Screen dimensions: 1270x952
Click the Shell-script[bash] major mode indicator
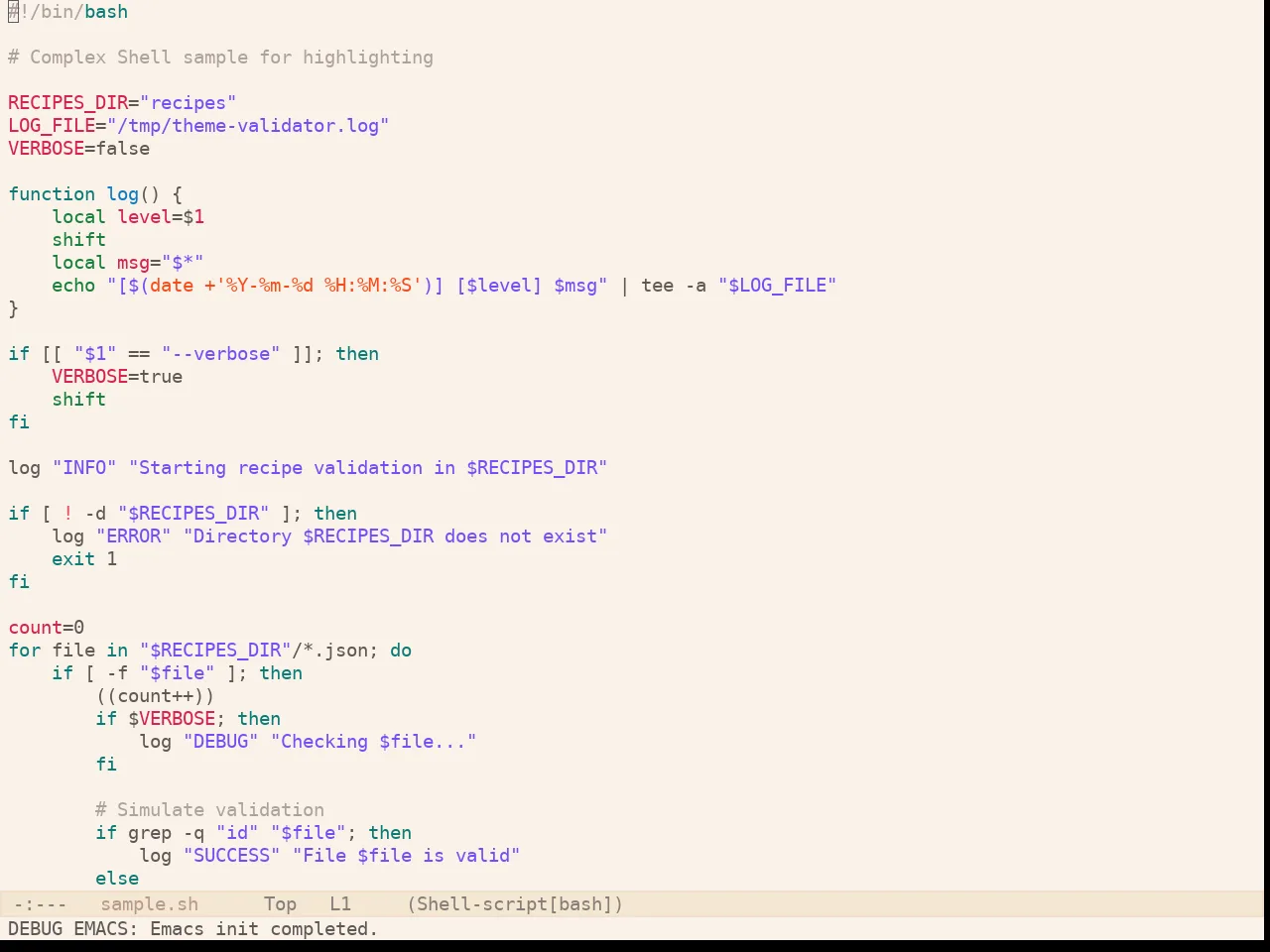click(x=515, y=904)
